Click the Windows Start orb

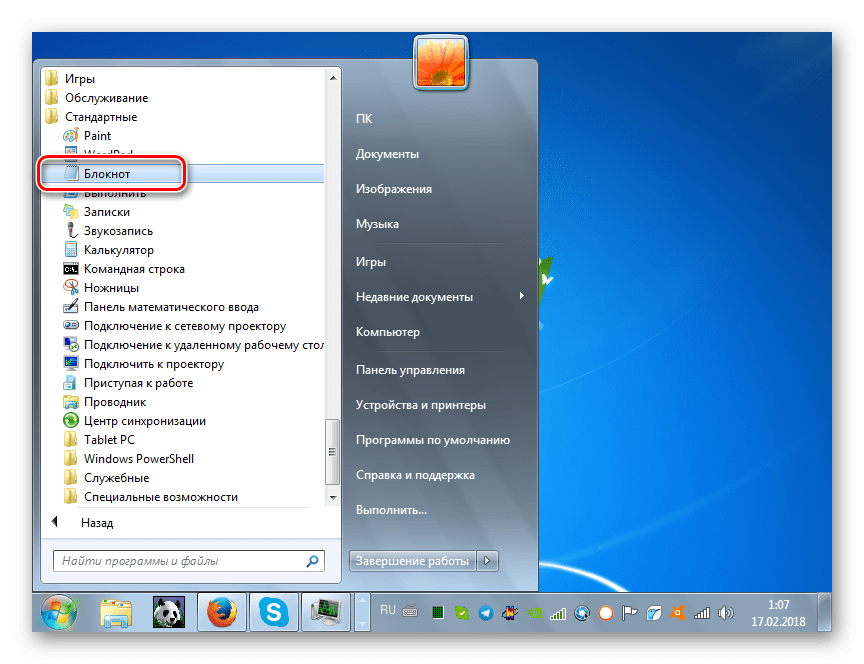pos(59,613)
